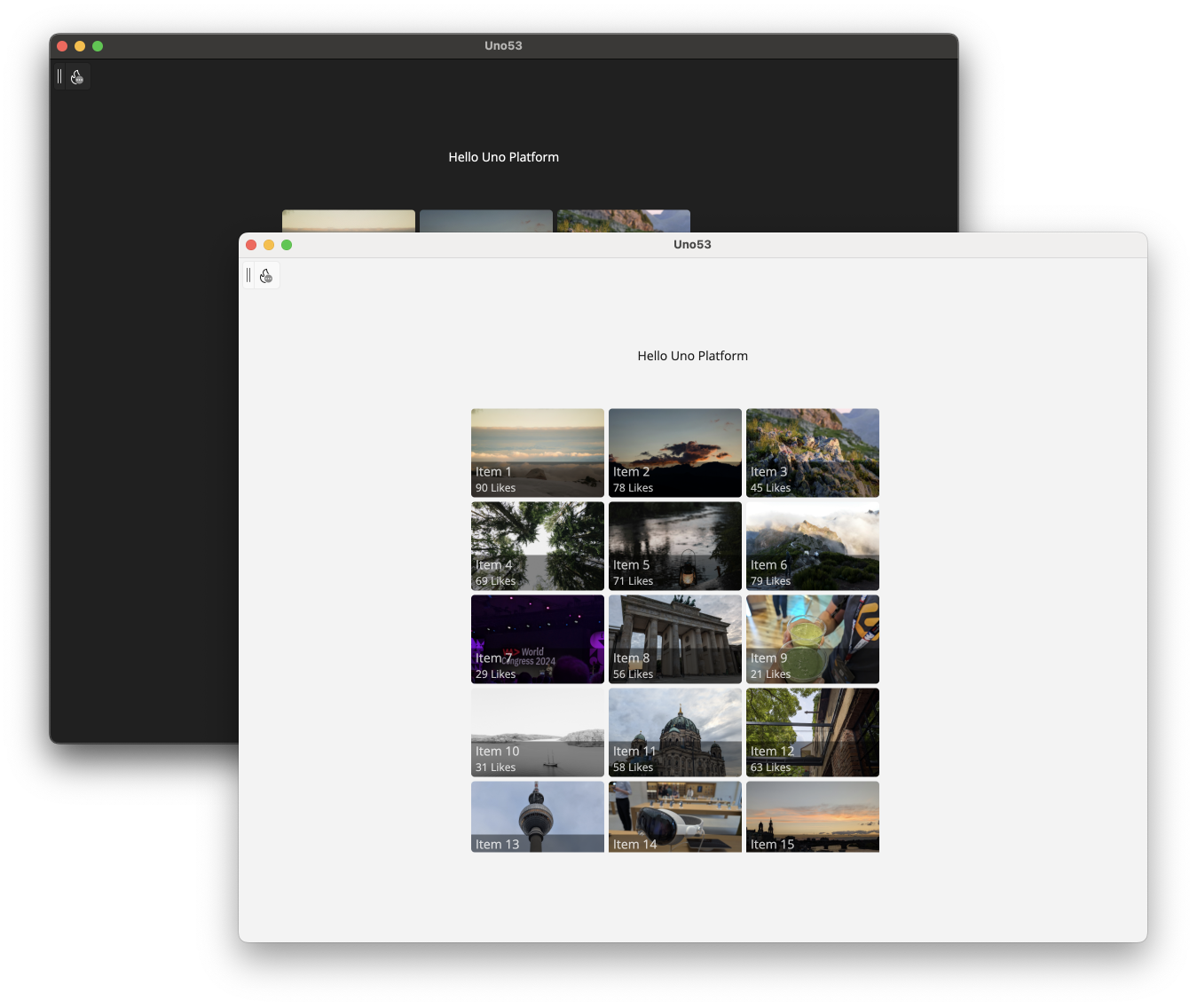Select the Item 15 sunset thumbnail

click(812, 815)
